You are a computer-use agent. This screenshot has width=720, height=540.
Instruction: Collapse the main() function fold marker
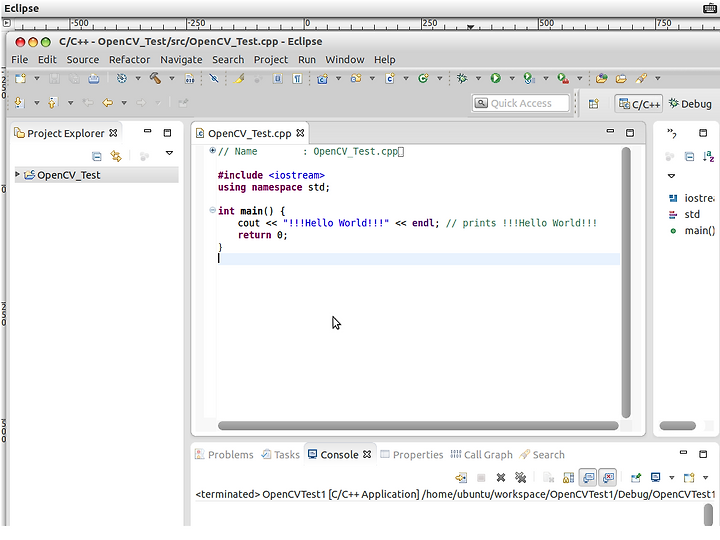212,210
